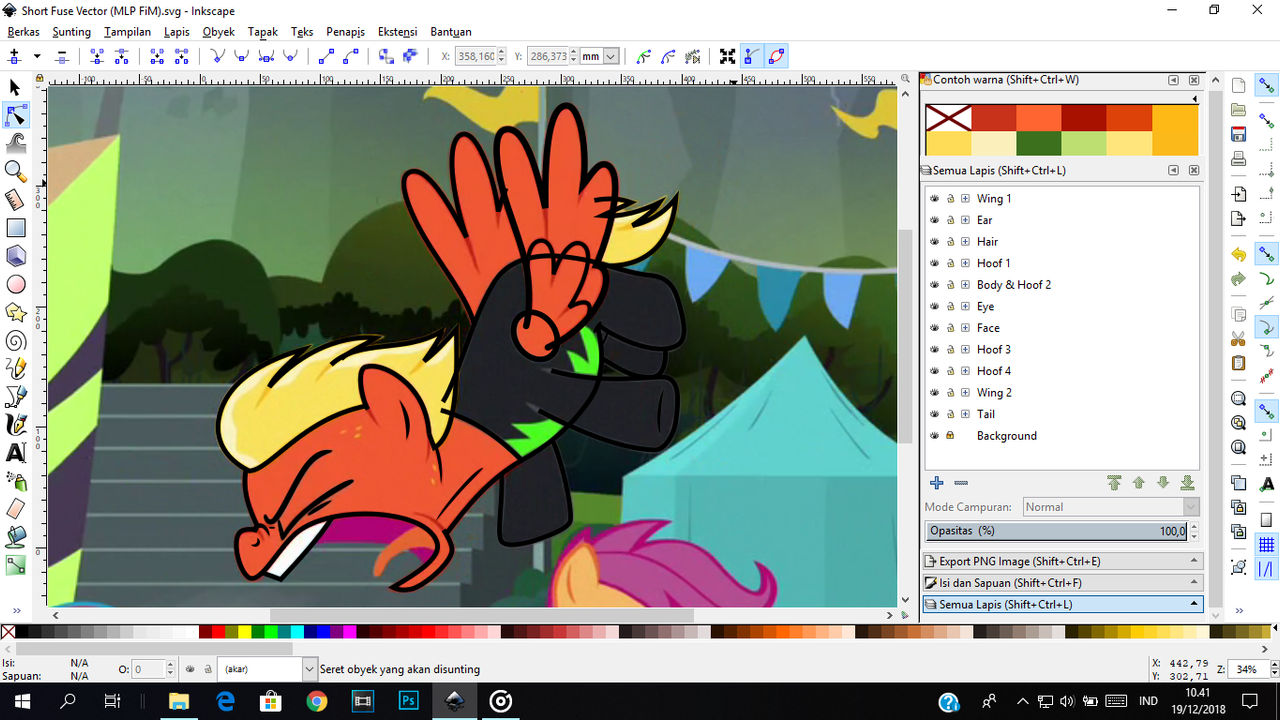Expand the Wing 1 layer tree
The height and width of the screenshot is (720, 1280).
pos(965,198)
